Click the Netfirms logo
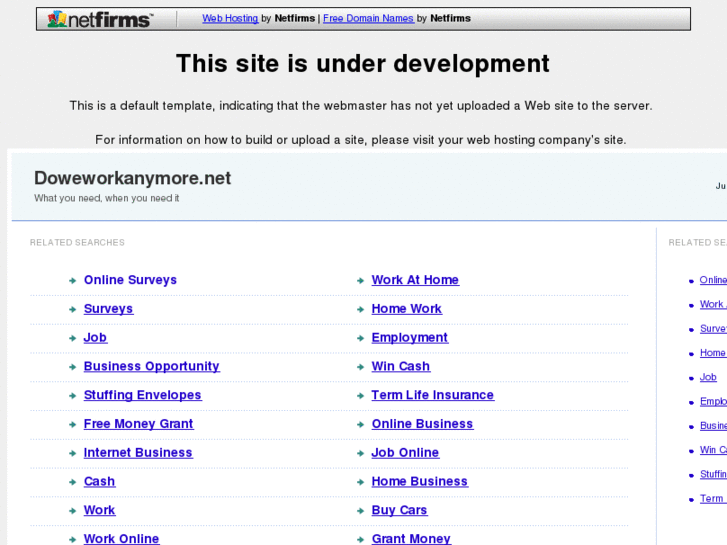 click(x=99, y=19)
